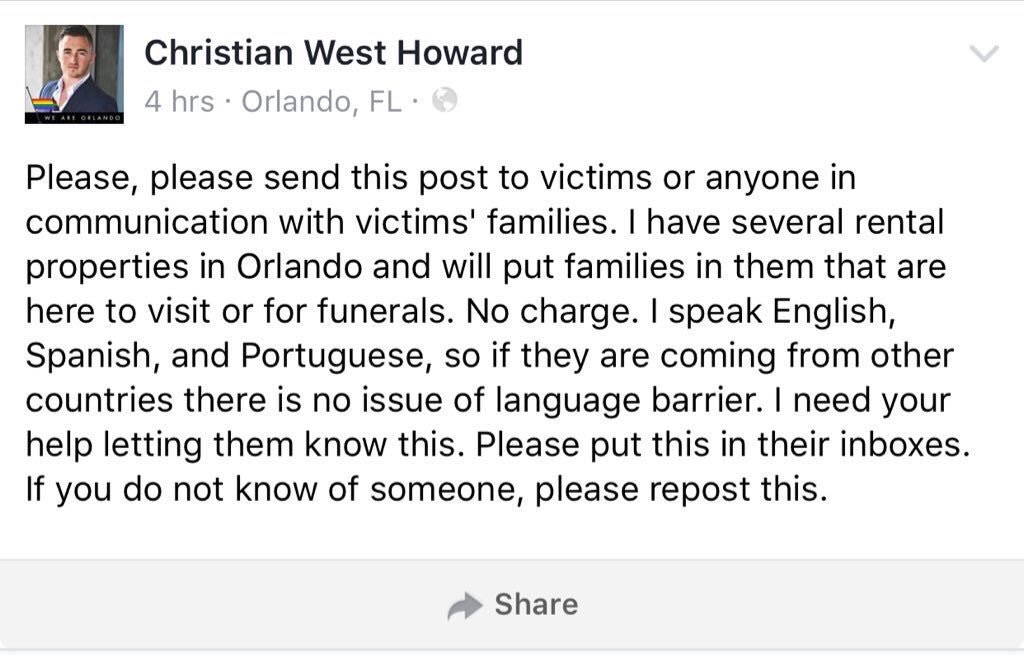Click the rainbow flag on the profile photo
The width and height of the screenshot is (1024, 655).
[45, 102]
